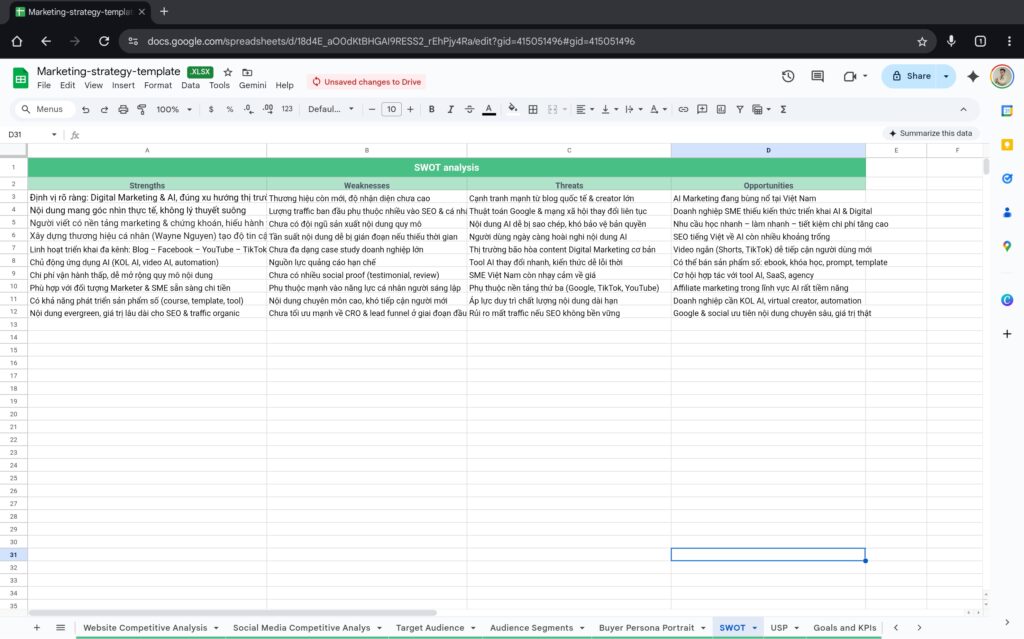Click Unsaved changes to Drive status
Image resolution: width=1024 pixels, height=639 pixels.
tap(366, 82)
